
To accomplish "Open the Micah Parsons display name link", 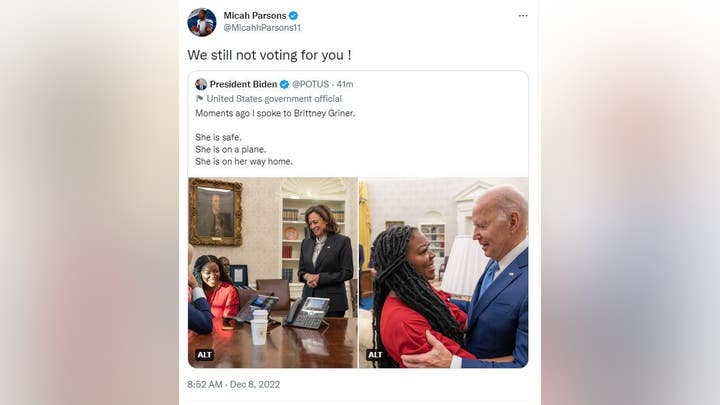I will tap(255, 16).
